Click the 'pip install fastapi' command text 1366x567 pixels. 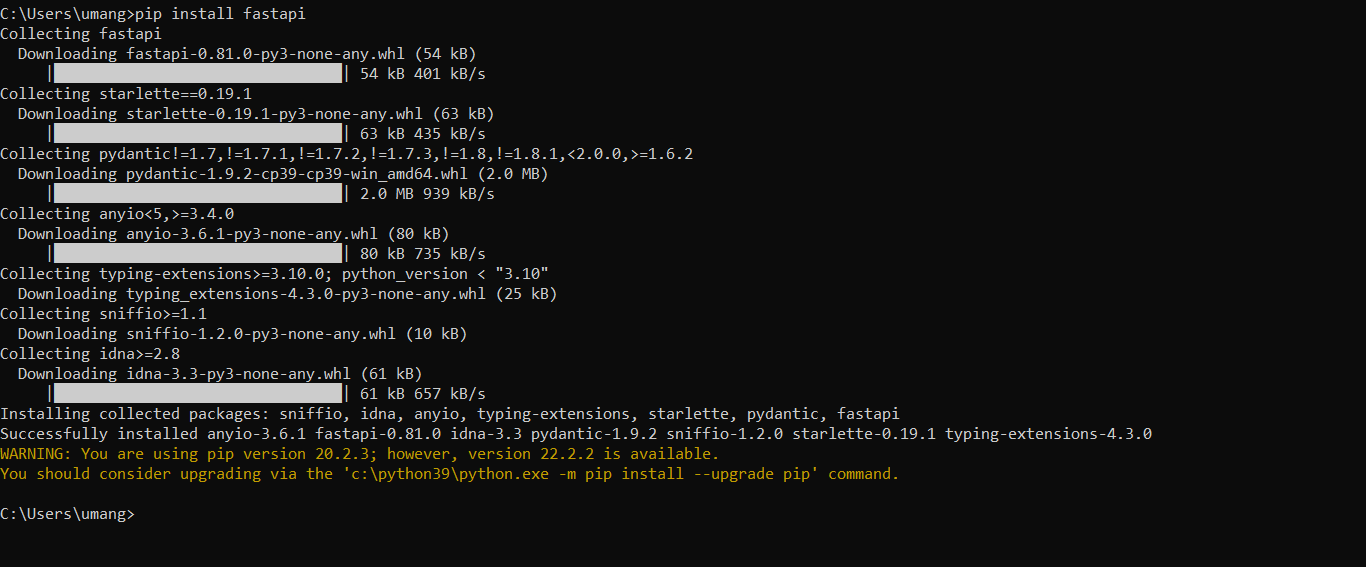pos(220,14)
